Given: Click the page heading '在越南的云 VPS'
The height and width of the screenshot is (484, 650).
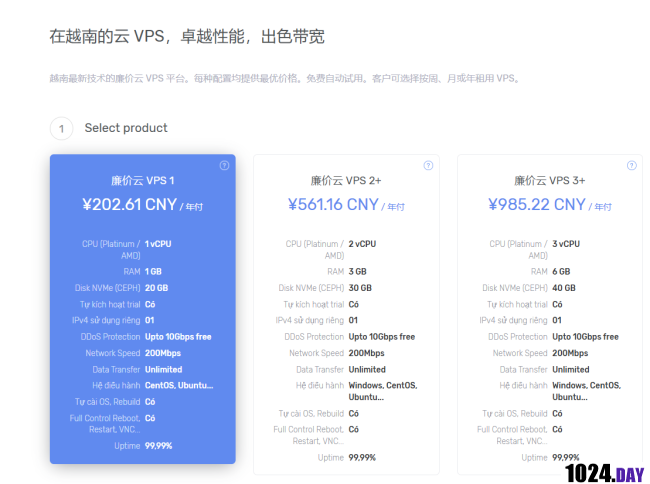Looking at the screenshot, I should click(187, 37).
